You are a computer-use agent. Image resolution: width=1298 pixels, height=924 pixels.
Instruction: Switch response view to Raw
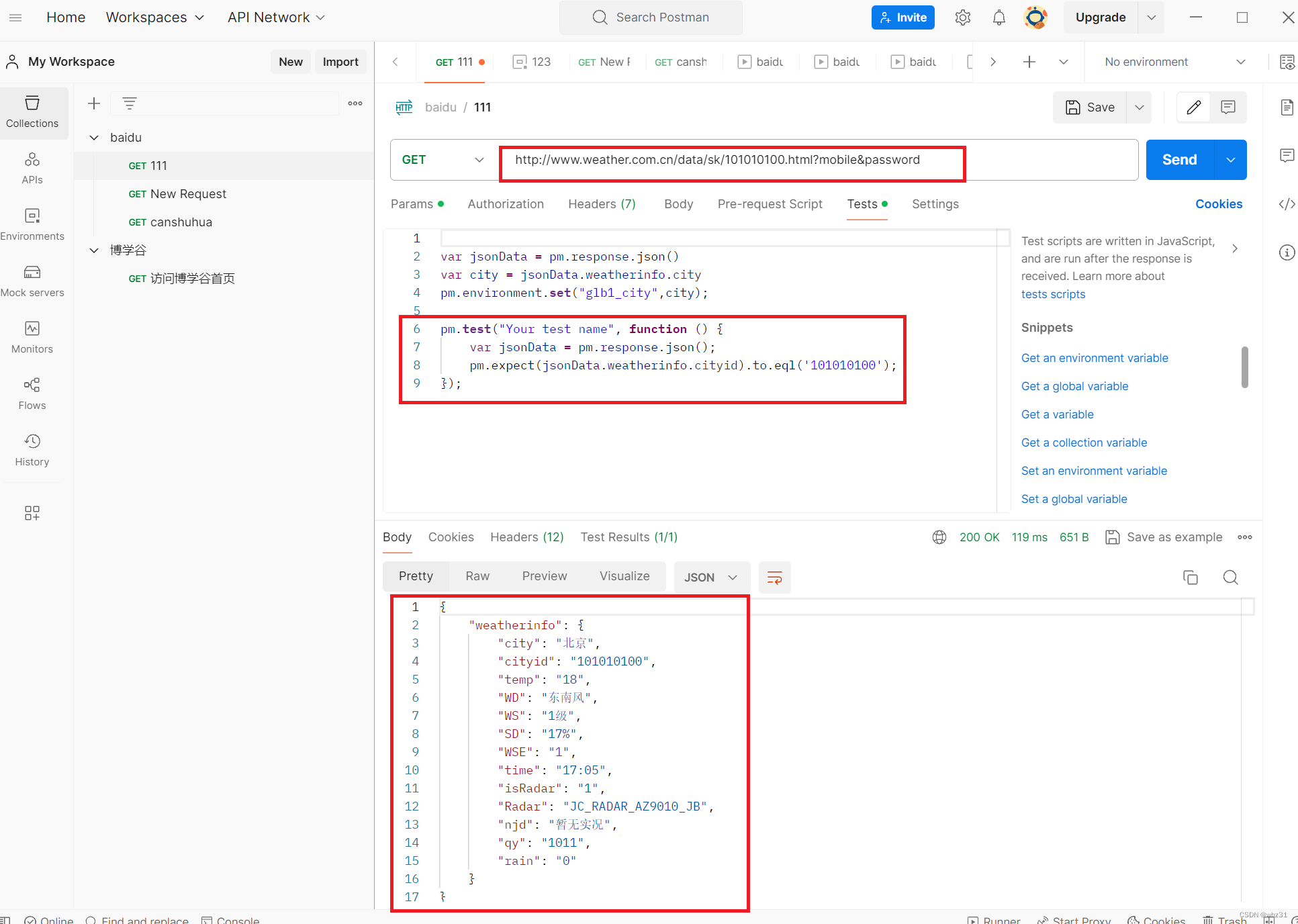[477, 576]
